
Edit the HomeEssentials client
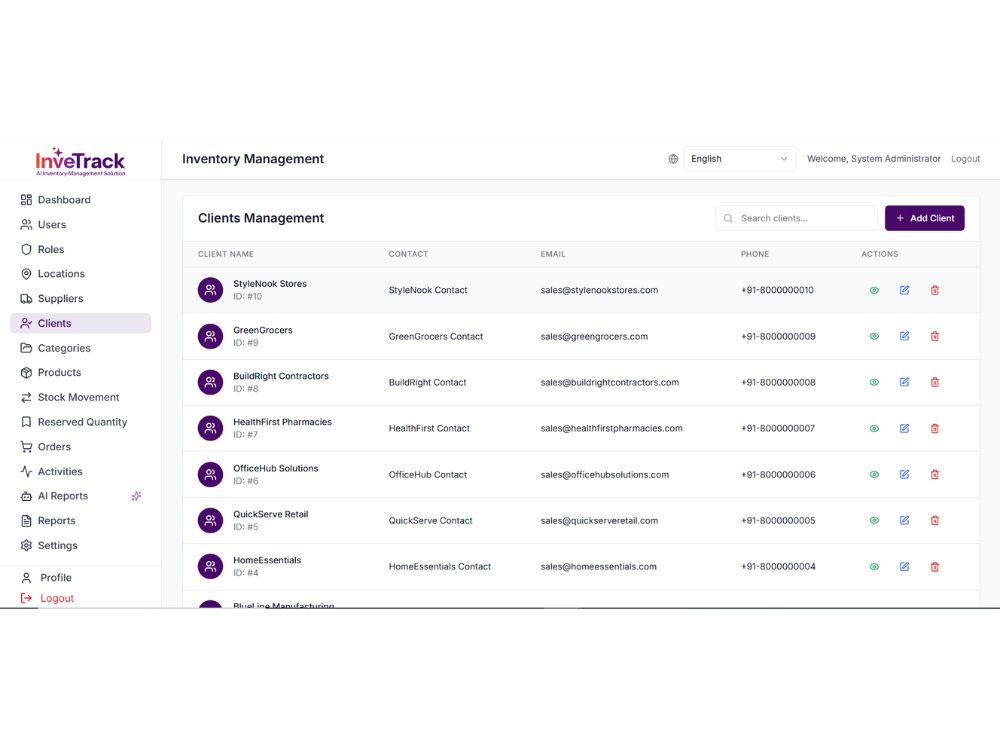[x=904, y=566]
